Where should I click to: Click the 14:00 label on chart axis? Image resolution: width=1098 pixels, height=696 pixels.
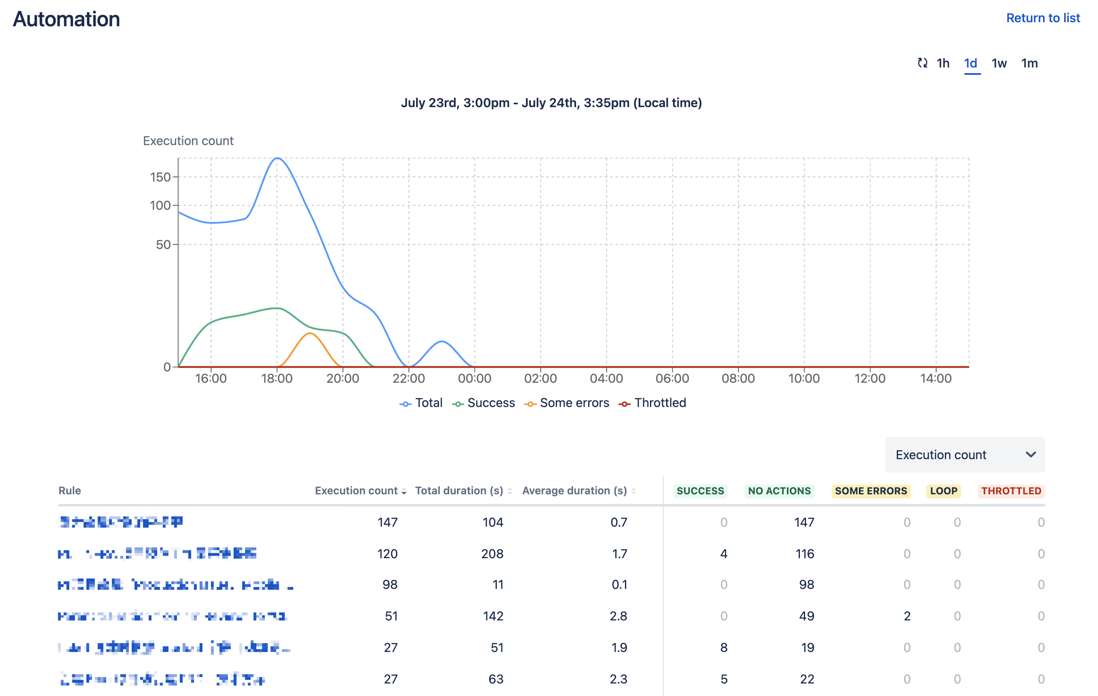coord(936,379)
